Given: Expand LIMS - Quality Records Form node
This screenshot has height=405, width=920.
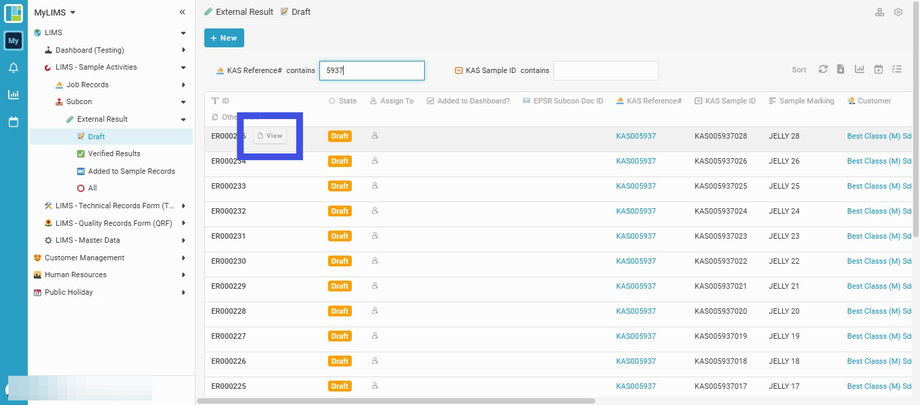Looking at the screenshot, I should pos(183,223).
